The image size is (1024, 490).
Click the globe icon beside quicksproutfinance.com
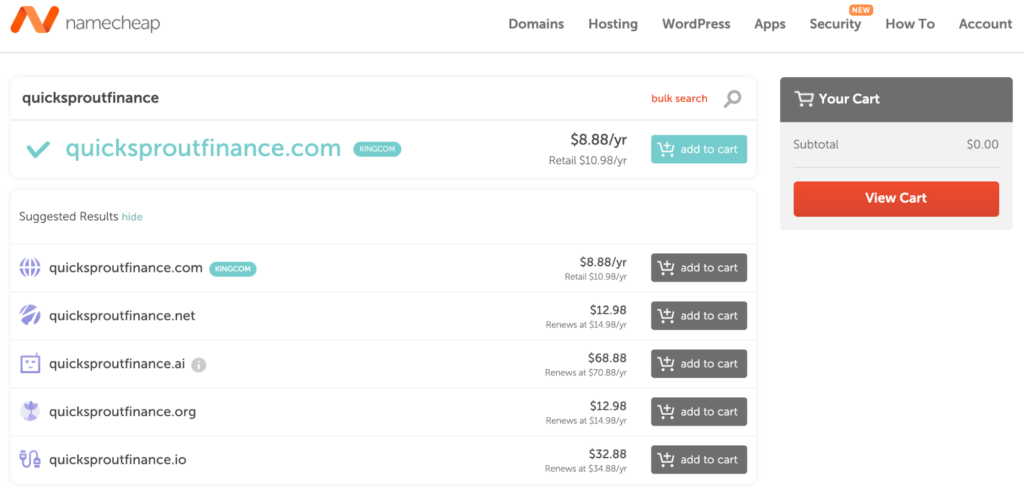[x=30, y=268]
